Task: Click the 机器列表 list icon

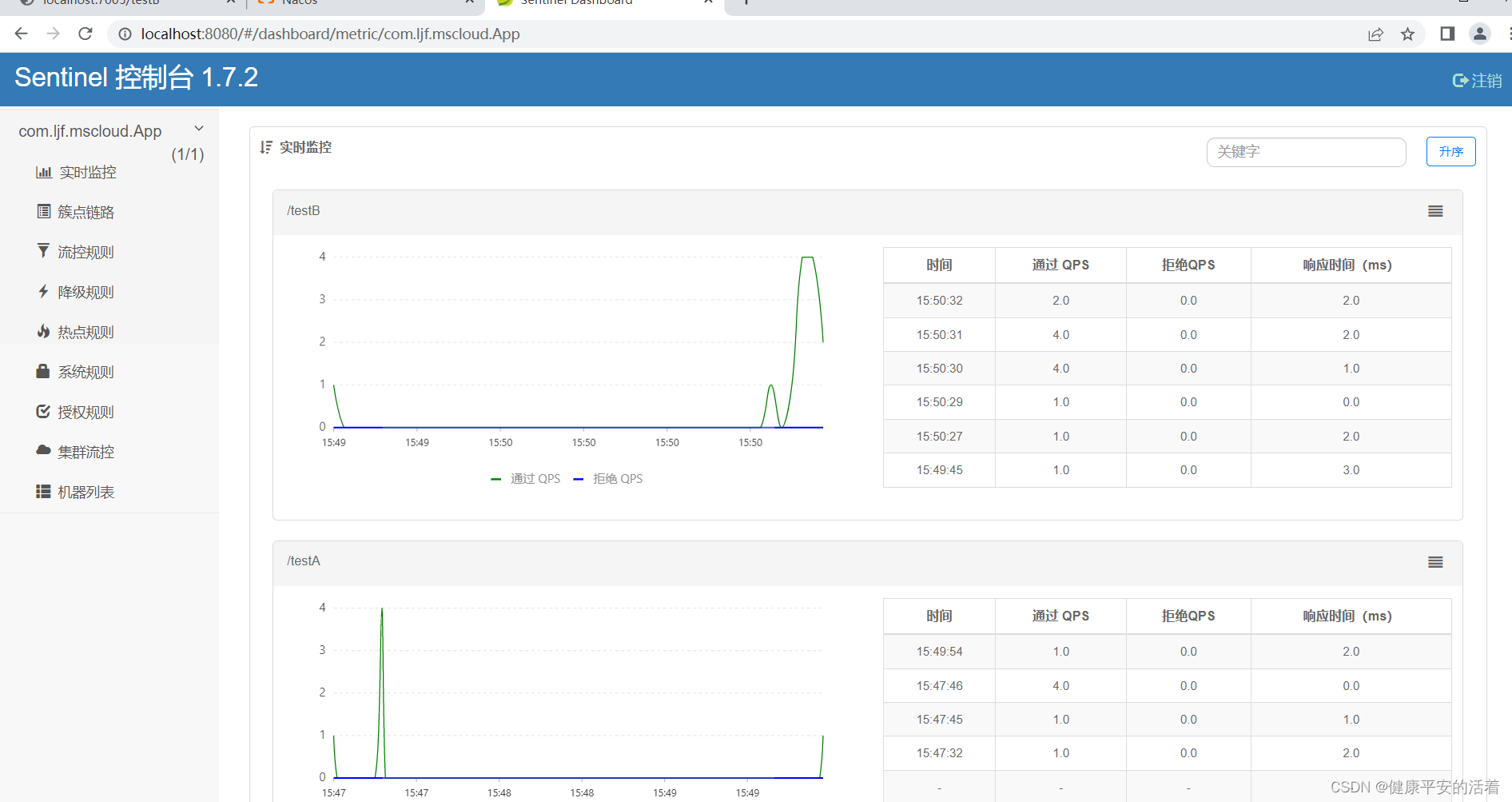Action: pos(43,491)
